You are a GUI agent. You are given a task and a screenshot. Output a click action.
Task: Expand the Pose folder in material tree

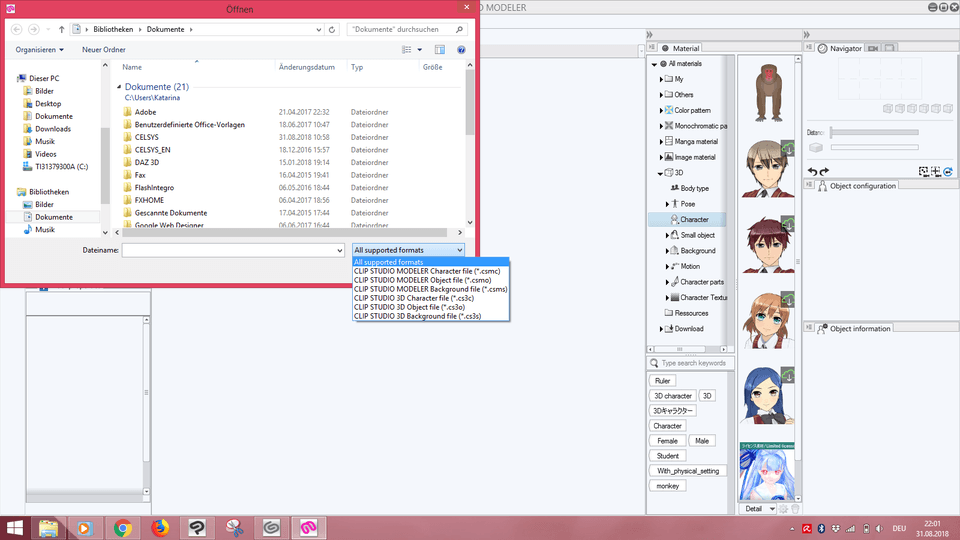[668, 203]
